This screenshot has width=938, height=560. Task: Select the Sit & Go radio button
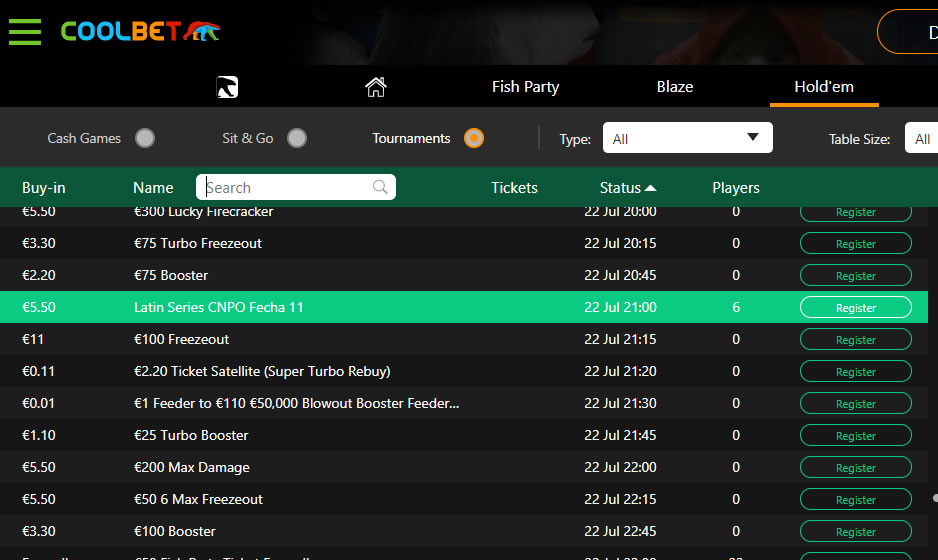[297, 138]
